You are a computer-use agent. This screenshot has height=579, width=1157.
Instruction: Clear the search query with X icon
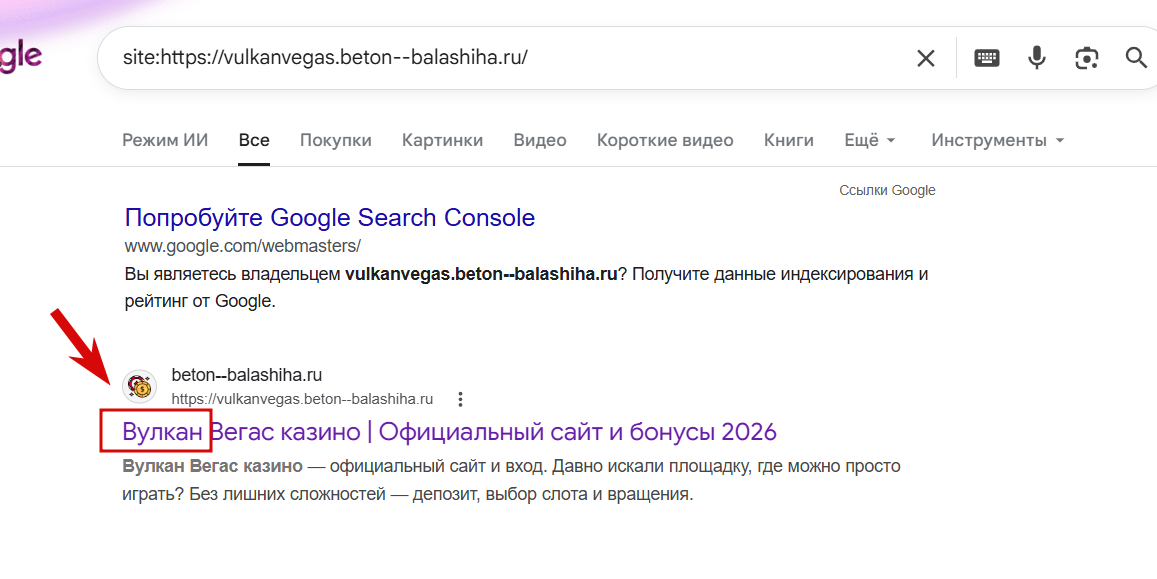[926, 58]
